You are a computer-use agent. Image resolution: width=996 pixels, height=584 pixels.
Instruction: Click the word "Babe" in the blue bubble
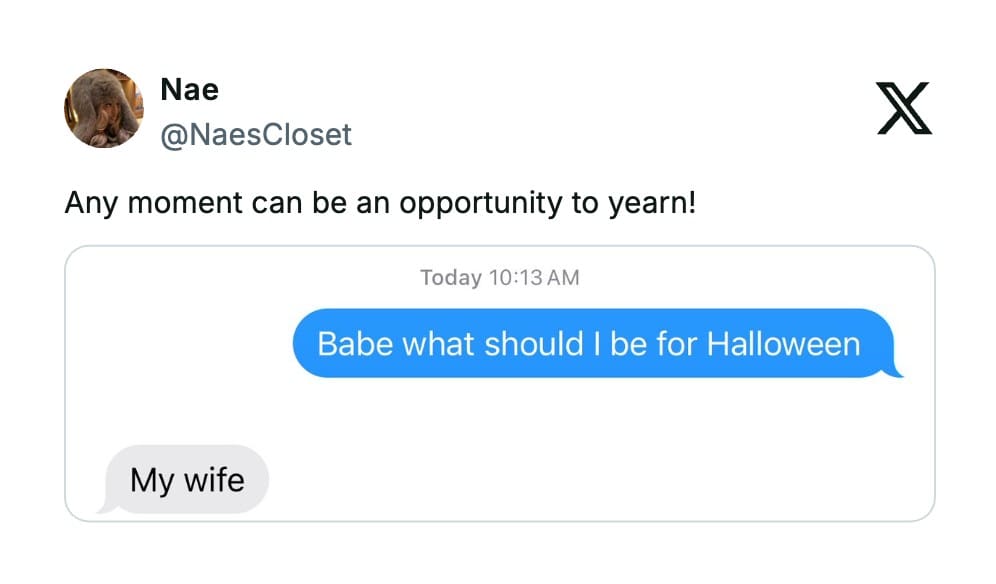point(356,344)
